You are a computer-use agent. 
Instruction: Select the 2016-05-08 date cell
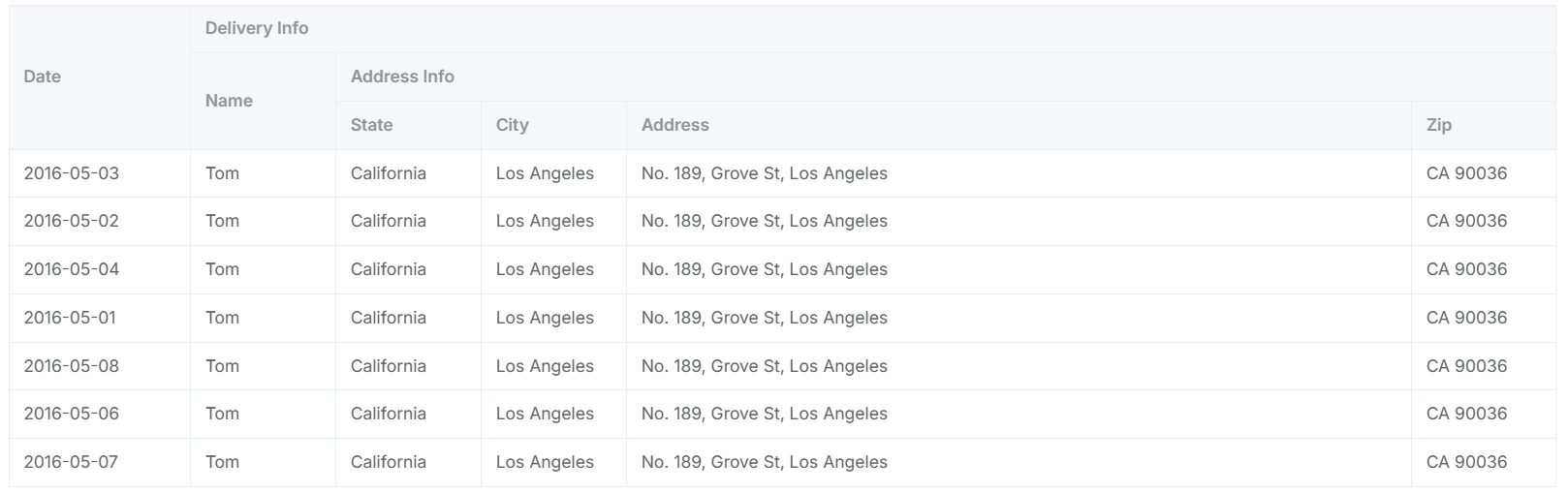[72, 366]
